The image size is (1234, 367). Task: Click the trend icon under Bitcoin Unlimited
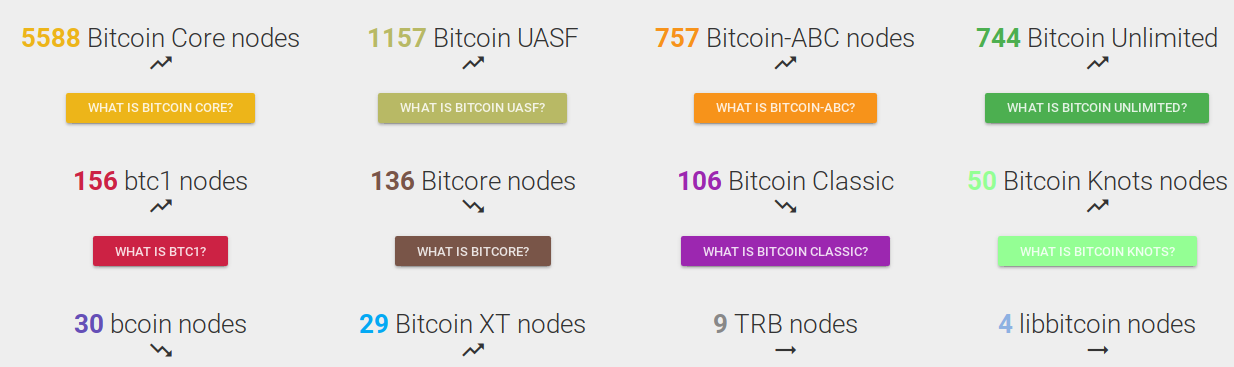(x=1097, y=63)
